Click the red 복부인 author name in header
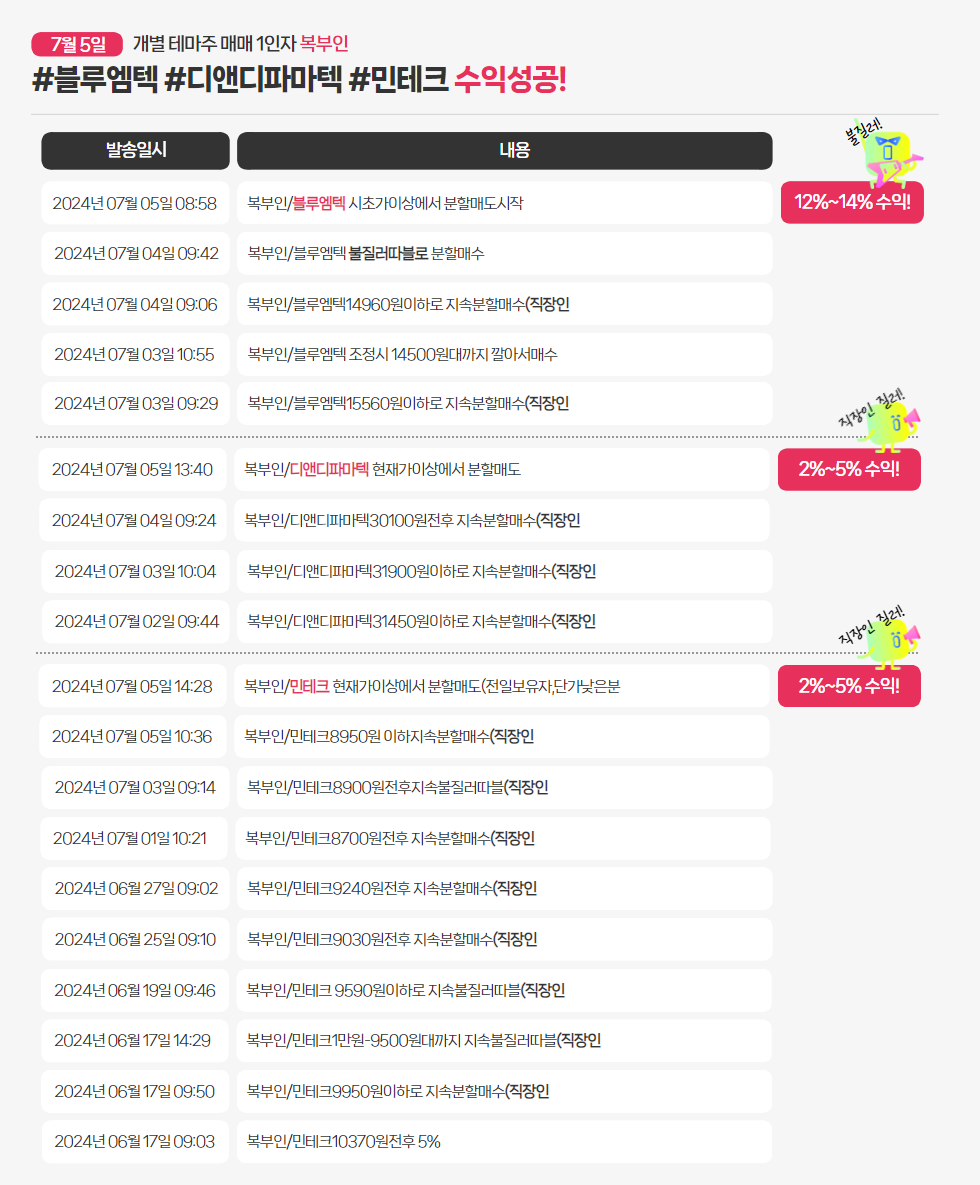The width and height of the screenshot is (980, 1185). (x=324, y=44)
